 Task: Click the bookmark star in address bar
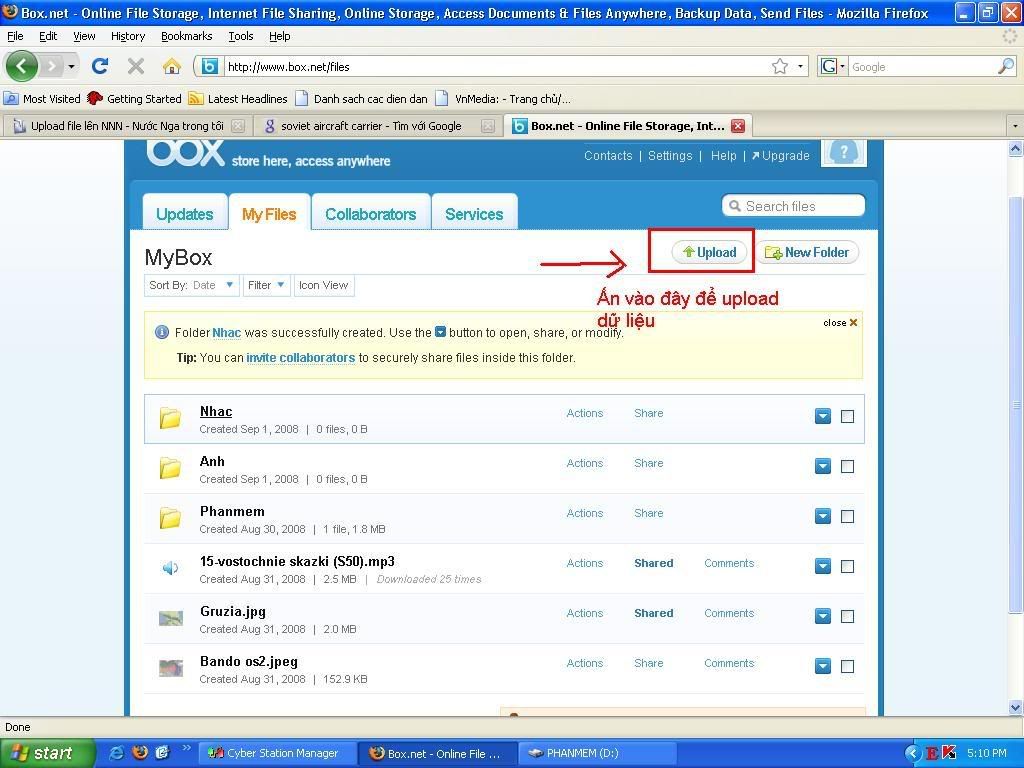[779, 67]
